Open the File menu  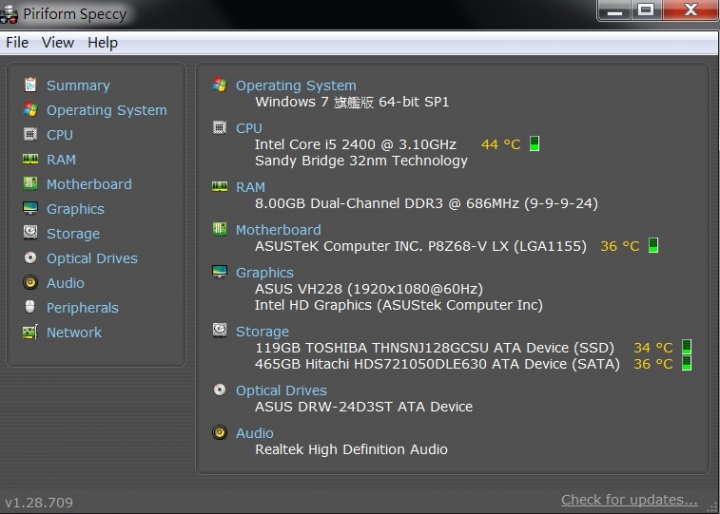coord(17,43)
